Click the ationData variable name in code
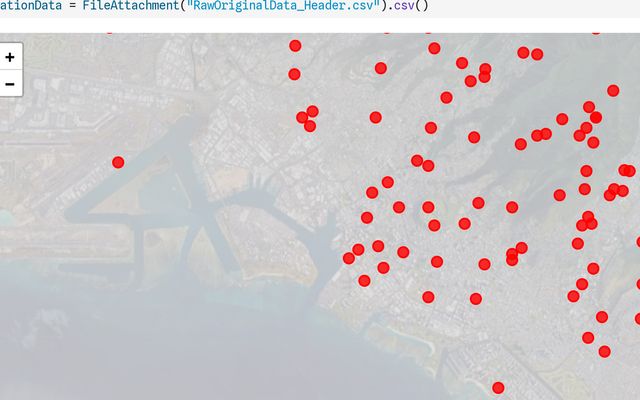Image resolution: width=640 pixels, height=400 pixels. (30, 5)
